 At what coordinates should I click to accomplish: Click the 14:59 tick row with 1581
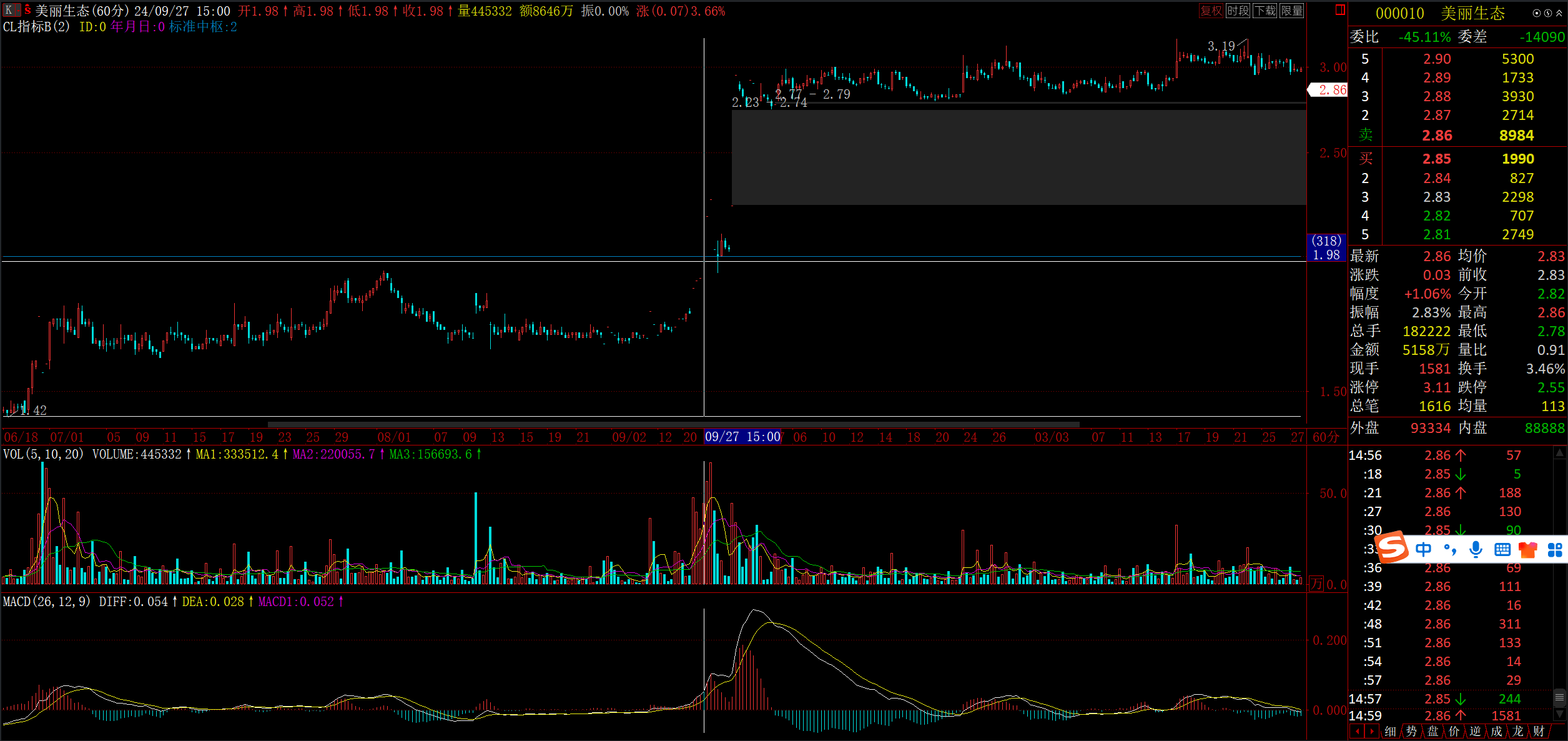(1449, 715)
